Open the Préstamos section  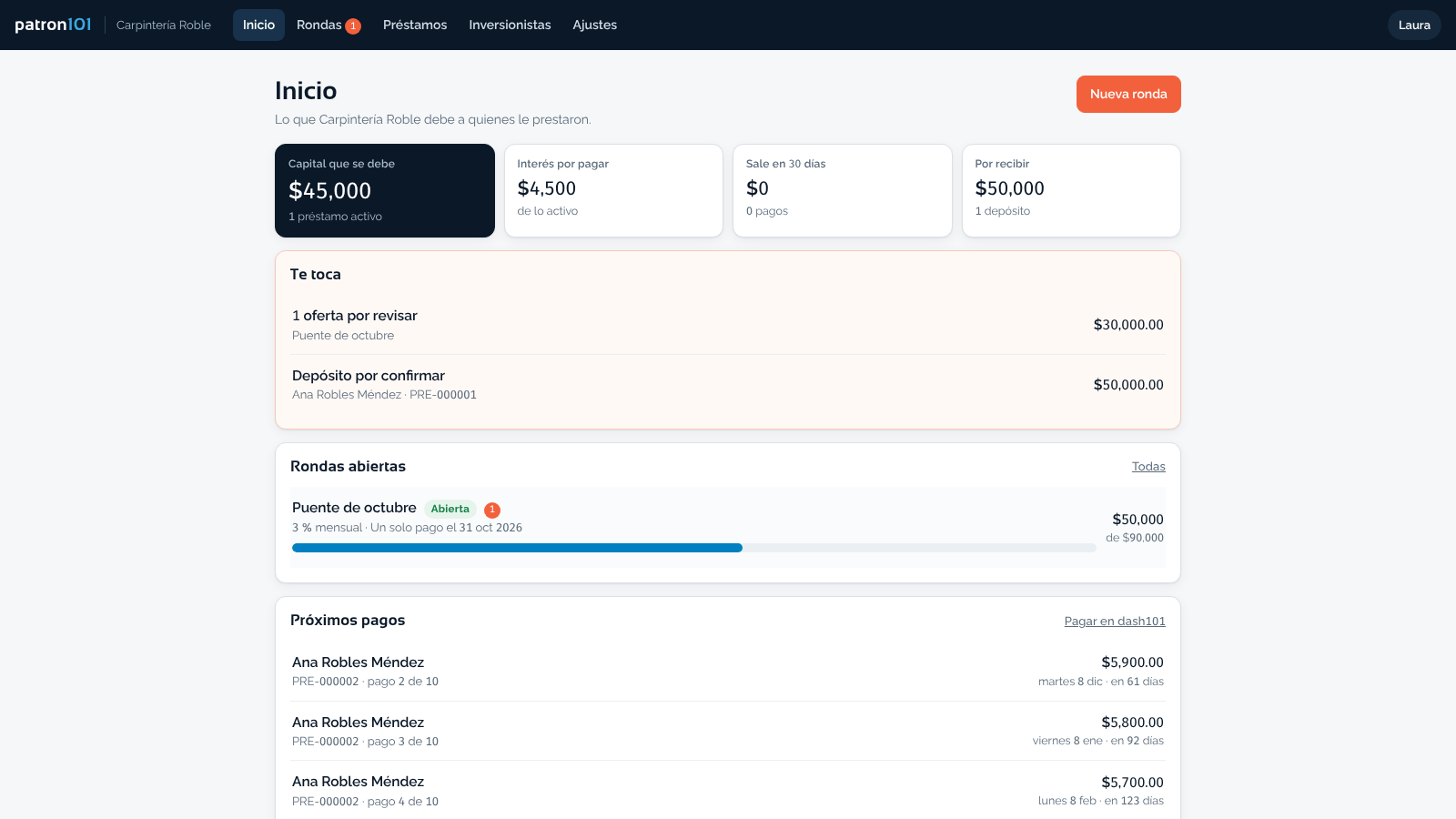coord(415,25)
